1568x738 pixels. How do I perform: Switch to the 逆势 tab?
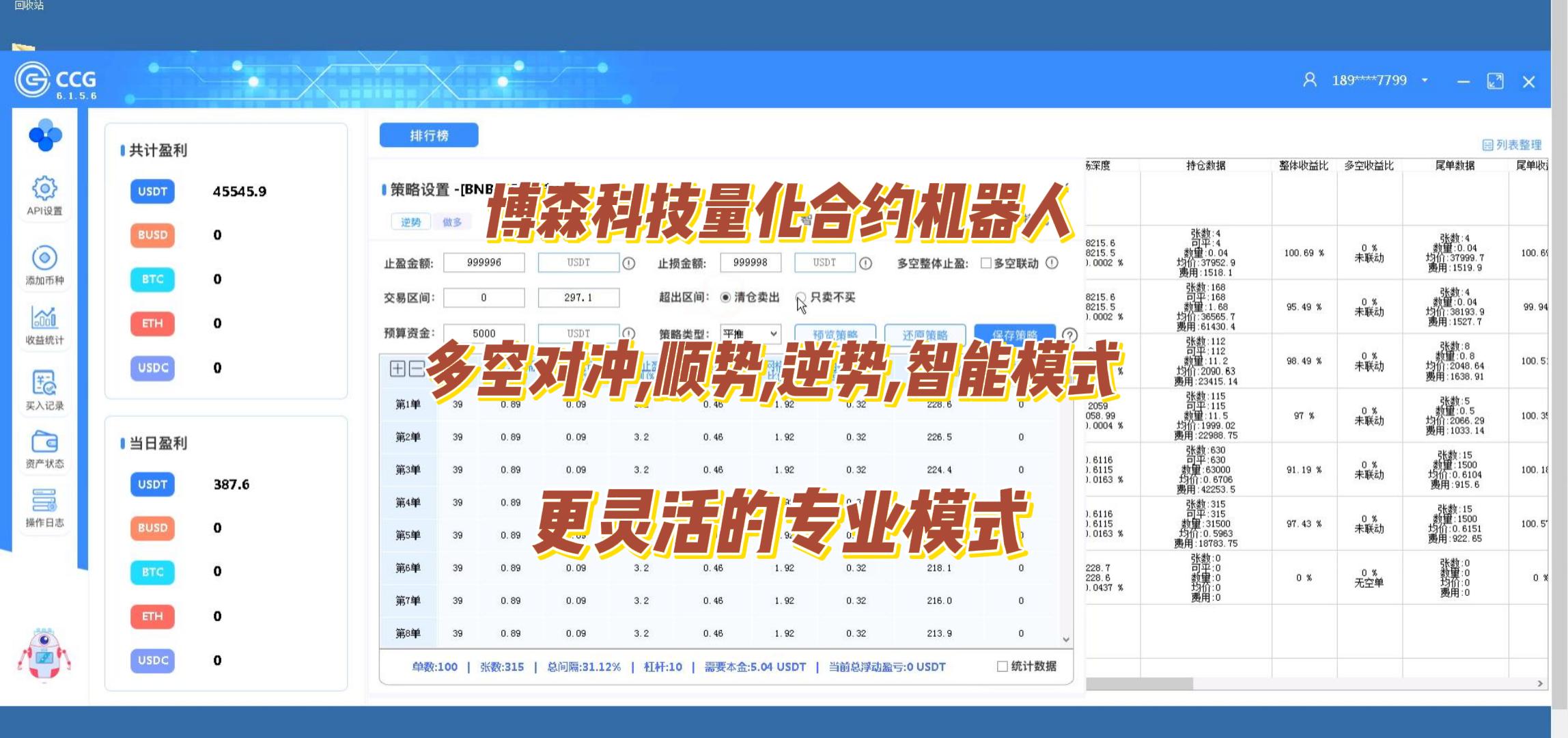[410, 222]
